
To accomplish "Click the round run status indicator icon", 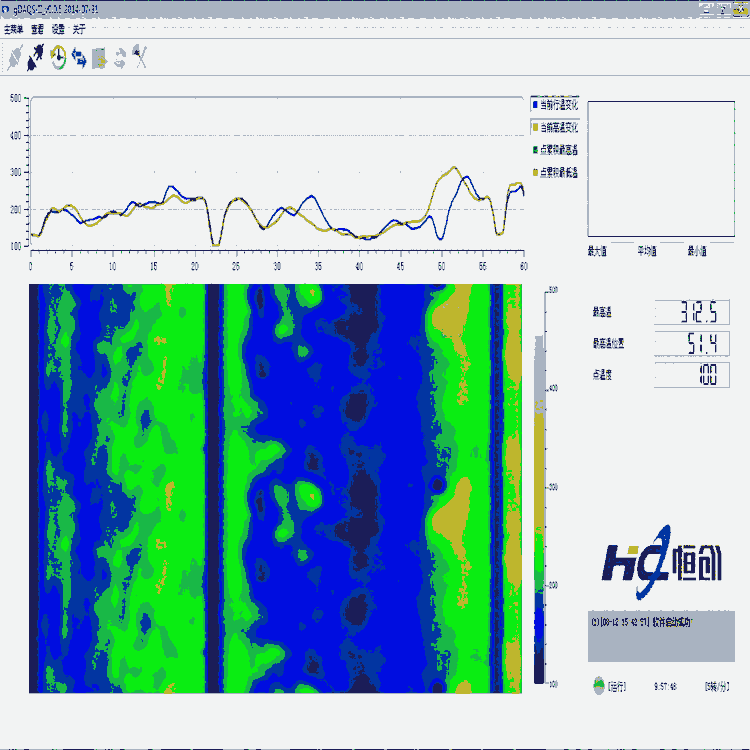I will [x=599, y=686].
